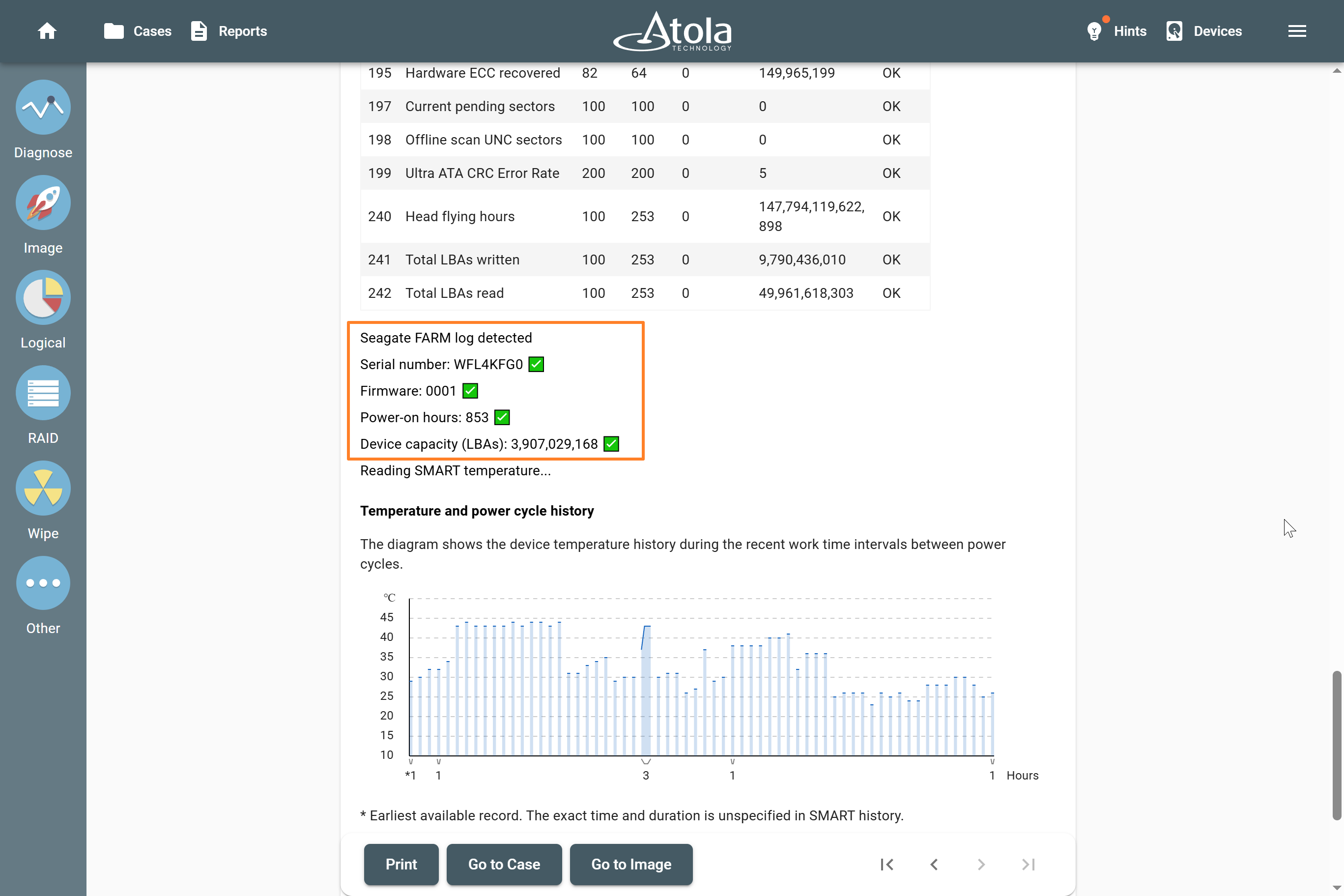Click the Firmware green checkmark
Image resolution: width=1344 pixels, height=896 pixels.
[x=469, y=391]
